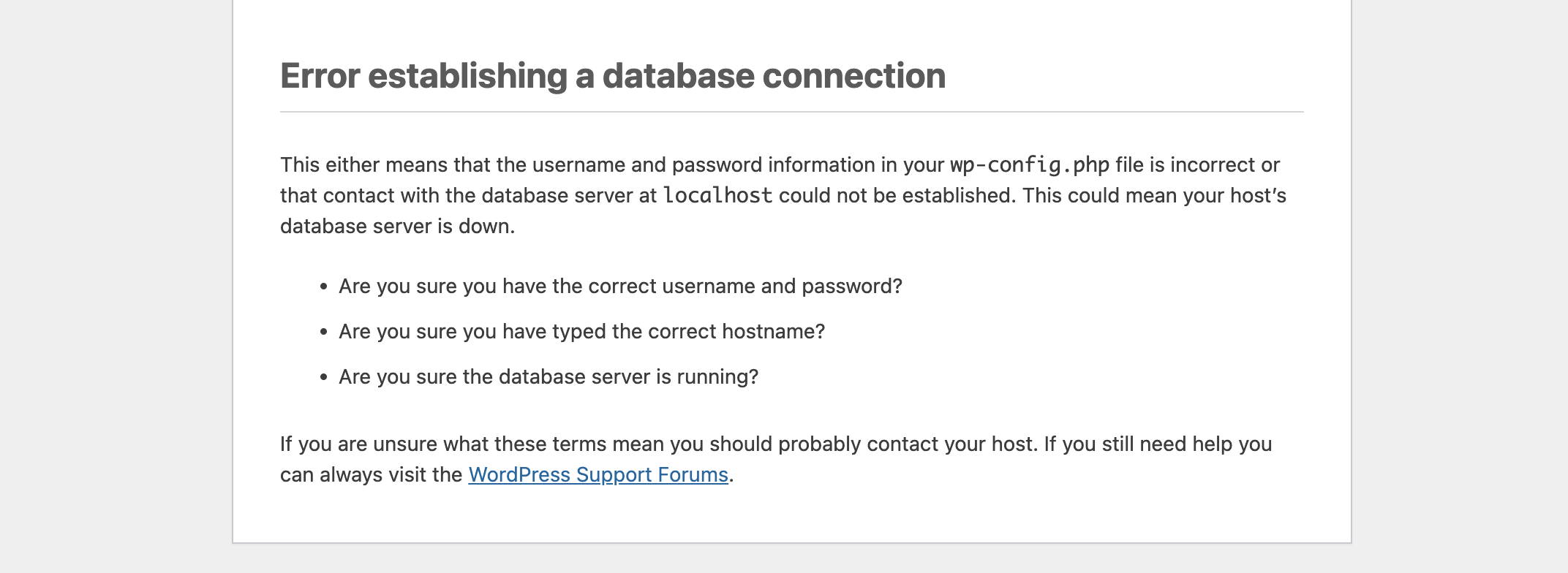This screenshot has height=573, width=1568.
Task: Click the correct username and password question
Action: pyautogui.click(x=619, y=286)
